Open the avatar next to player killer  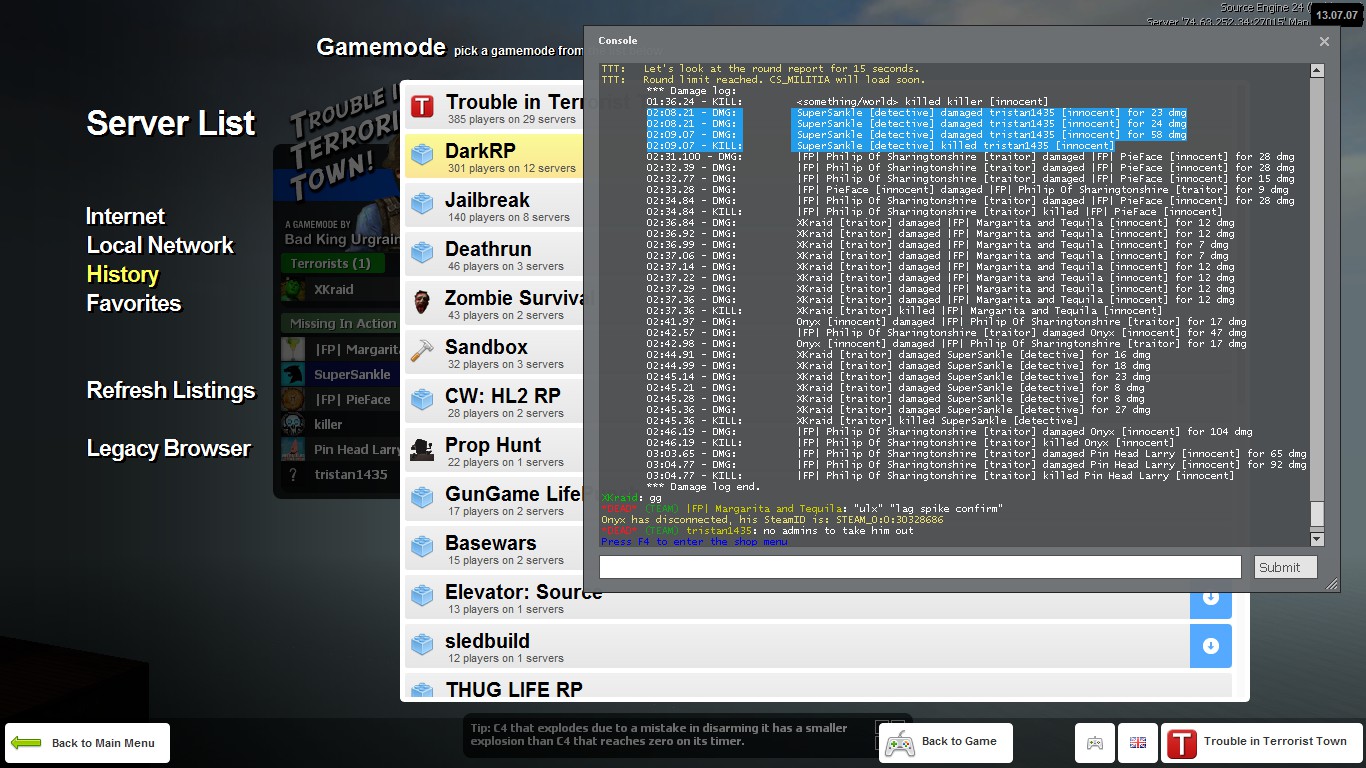click(294, 425)
